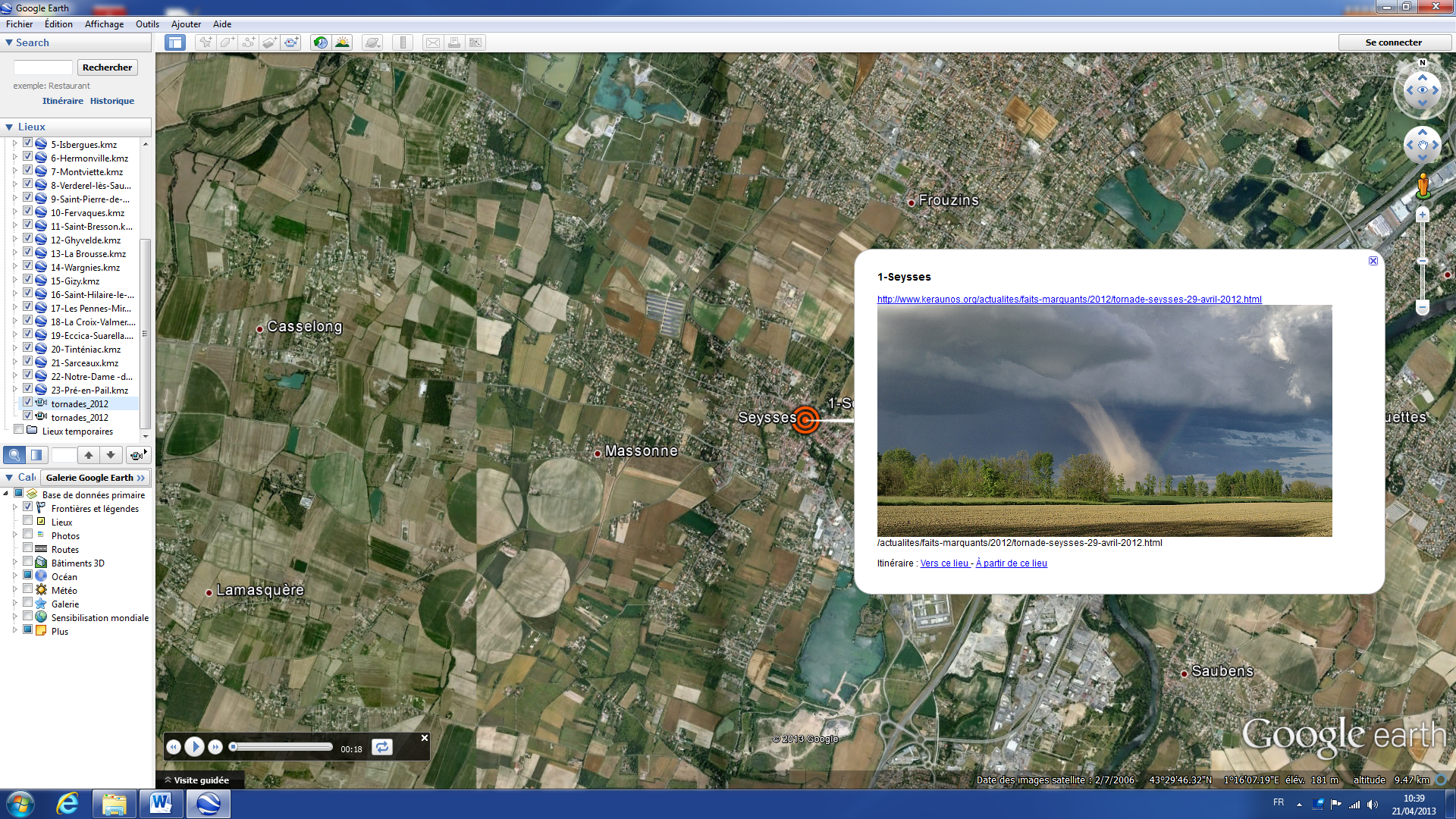Expand the 15-Gizy.kmz tree item
Viewport: 1456px width, 819px height.
click(14, 281)
